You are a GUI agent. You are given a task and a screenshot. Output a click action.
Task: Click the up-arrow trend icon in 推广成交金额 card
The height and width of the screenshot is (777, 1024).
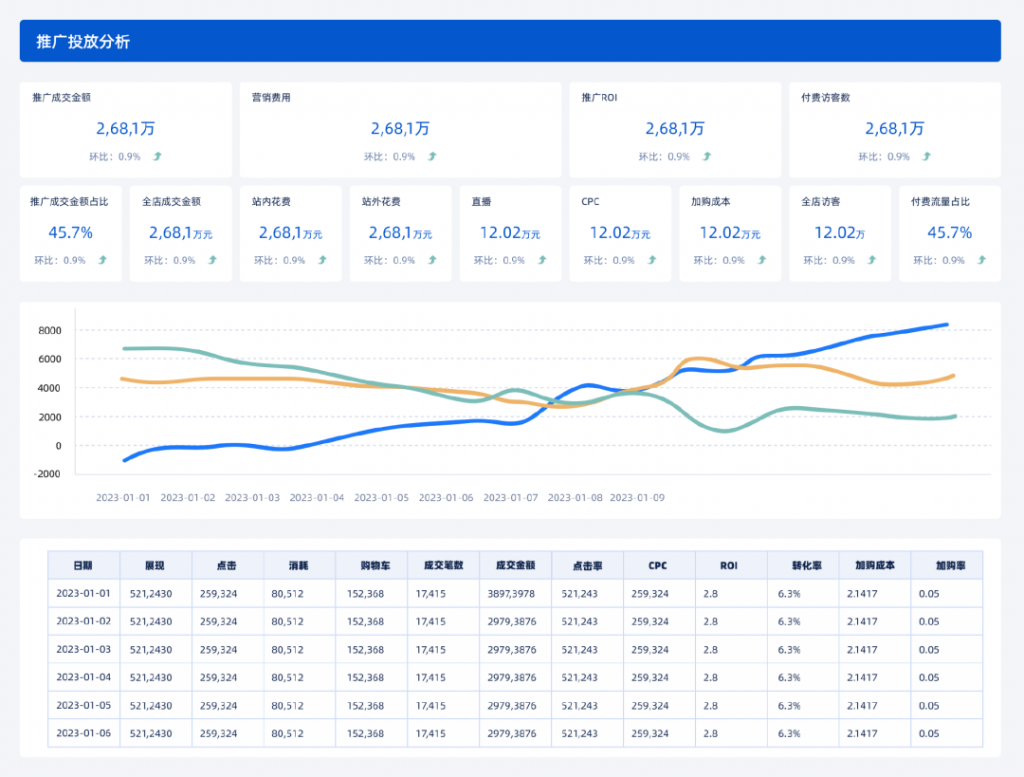pyautogui.click(x=157, y=156)
